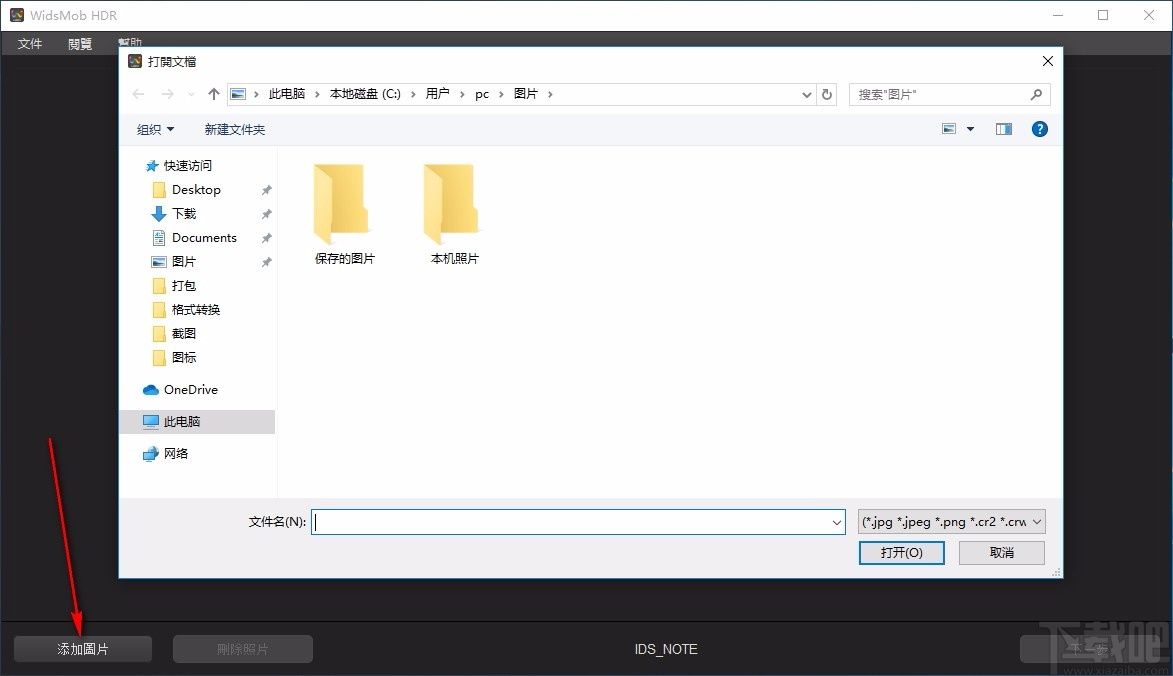
Task: Open the address bar history dropdown arrow
Action: (806, 93)
